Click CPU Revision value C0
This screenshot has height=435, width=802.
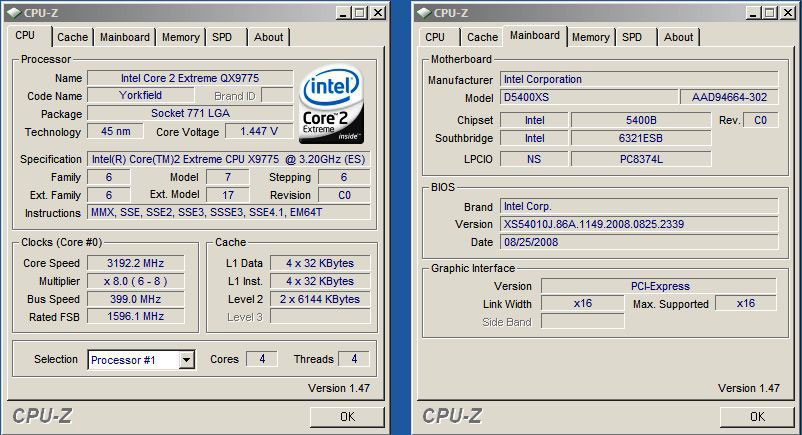[x=344, y=195]
